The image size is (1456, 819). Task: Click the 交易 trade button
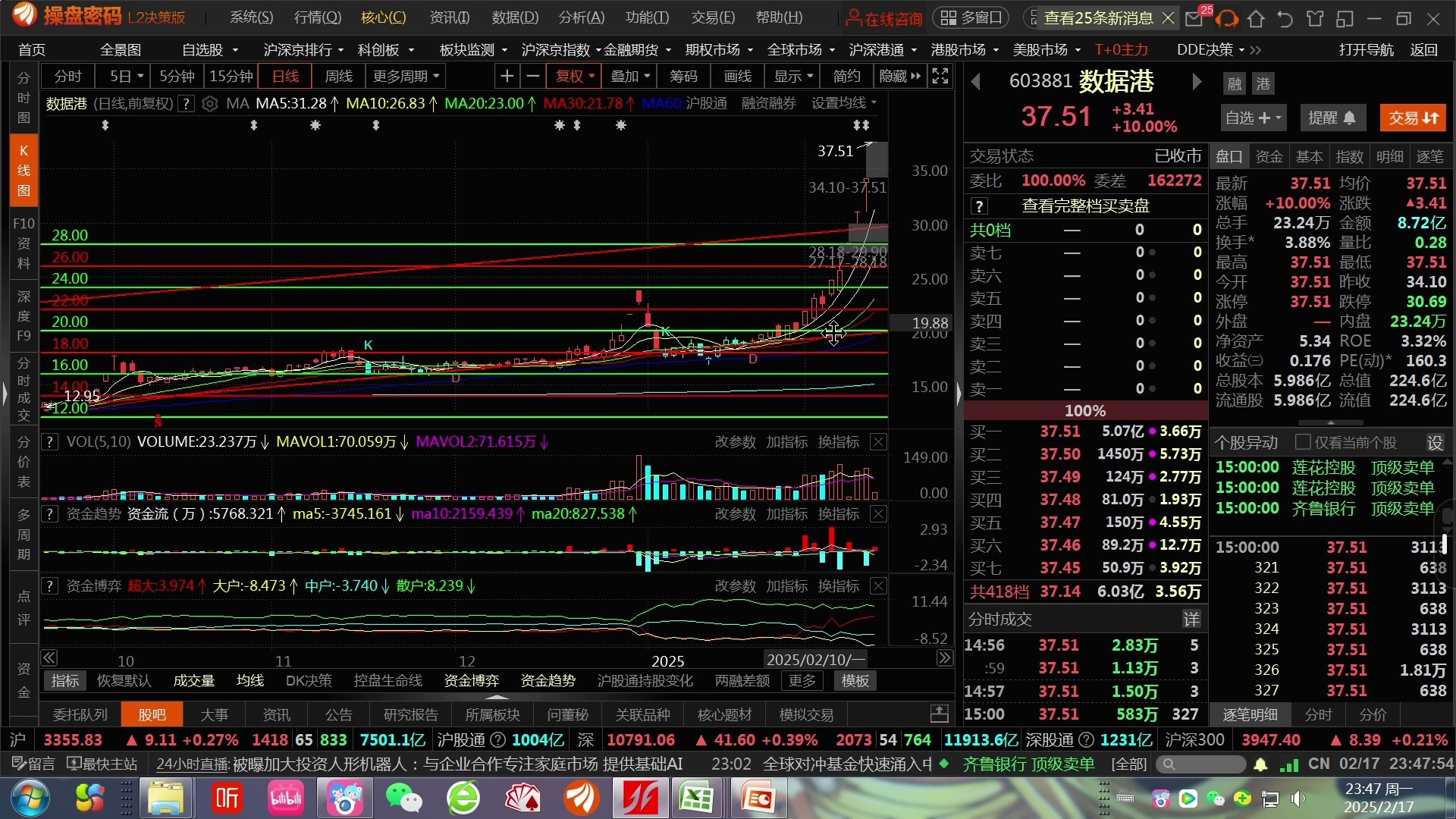(1413, 118)
